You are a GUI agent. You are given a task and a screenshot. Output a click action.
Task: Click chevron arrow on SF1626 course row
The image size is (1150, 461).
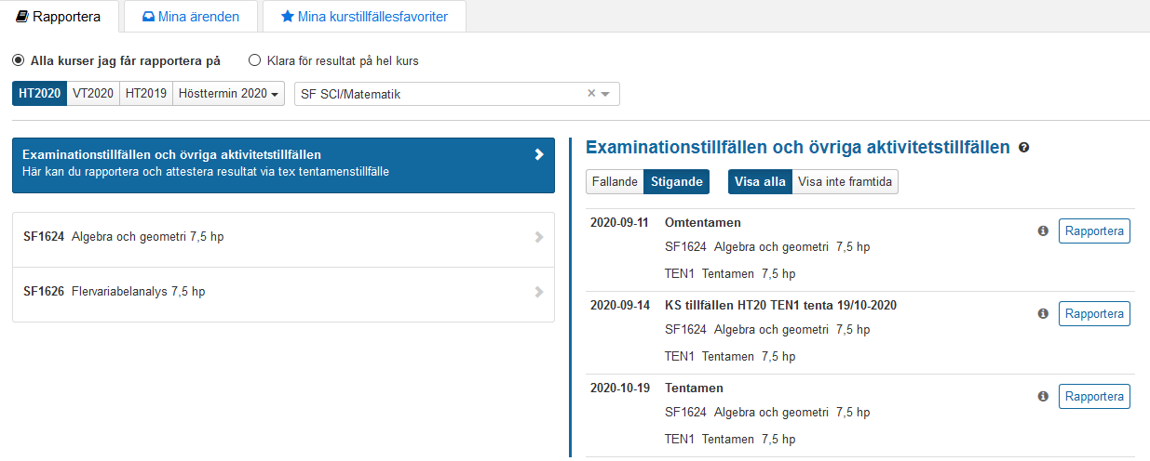tap(539, 292)
